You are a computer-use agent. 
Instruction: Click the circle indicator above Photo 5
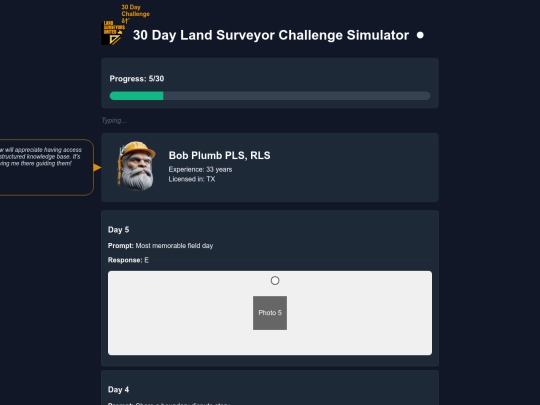click(275, 281)
